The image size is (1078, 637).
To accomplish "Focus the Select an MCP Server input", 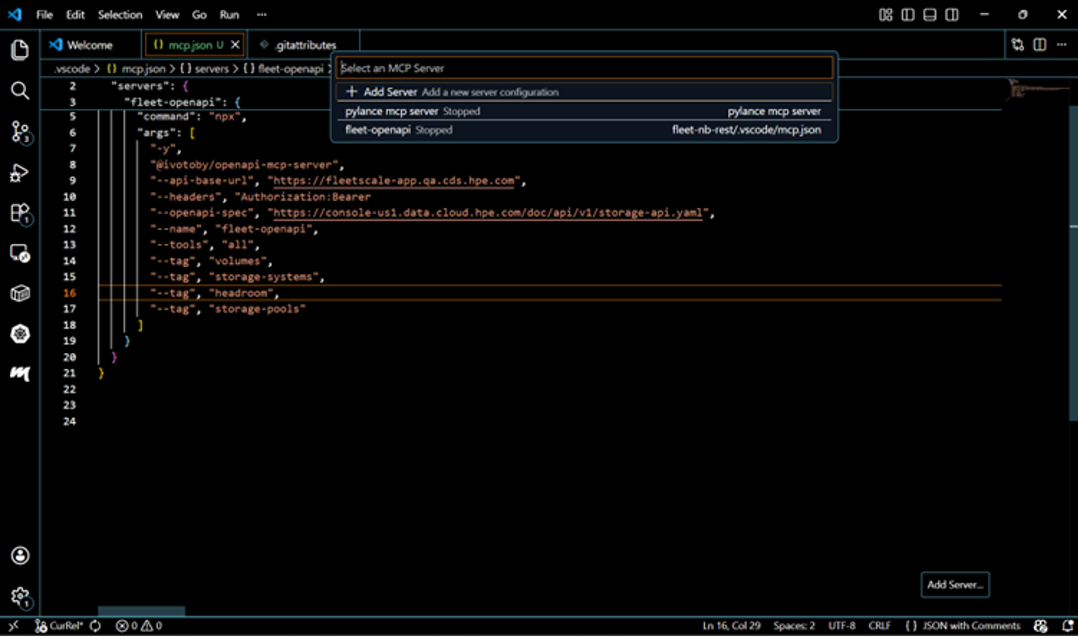I will (x=584, y=68).
